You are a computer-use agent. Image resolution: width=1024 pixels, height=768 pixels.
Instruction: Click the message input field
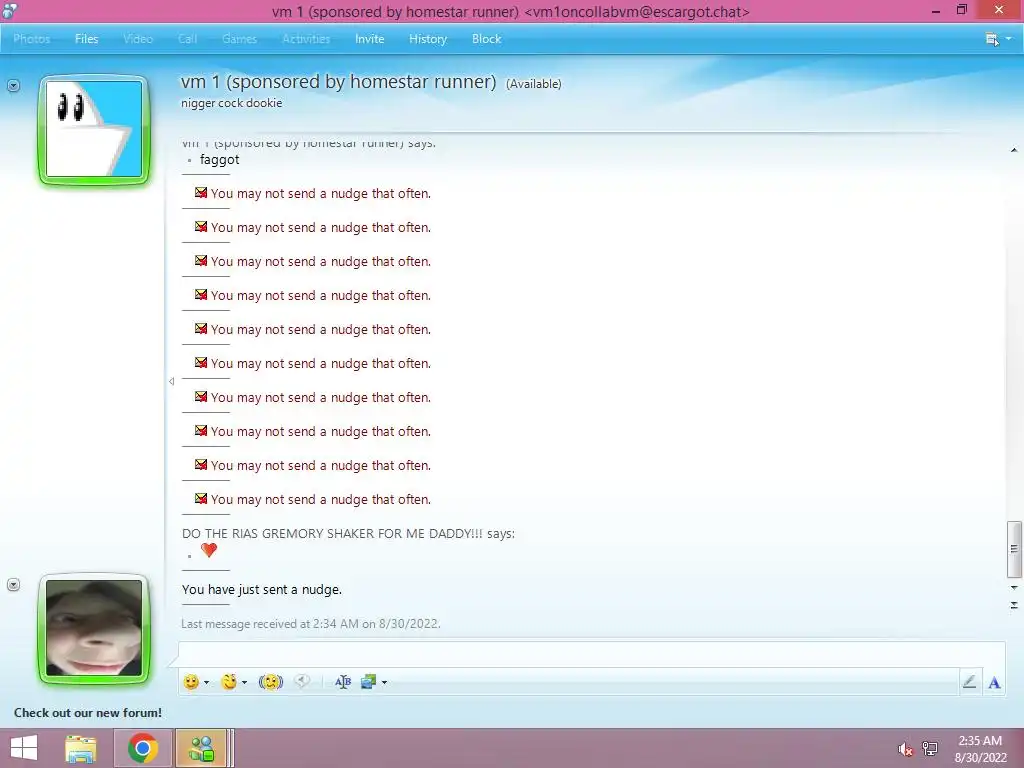click(591, 655)
